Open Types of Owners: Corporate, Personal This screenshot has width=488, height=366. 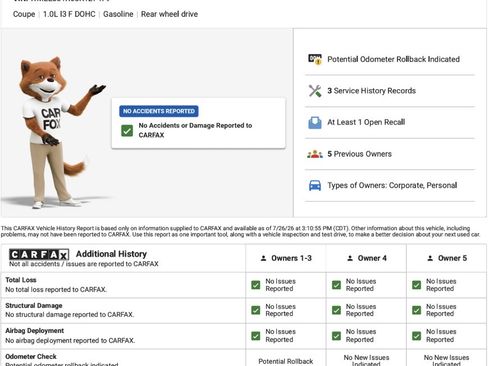pyautogui.click(x=390, y=185)
